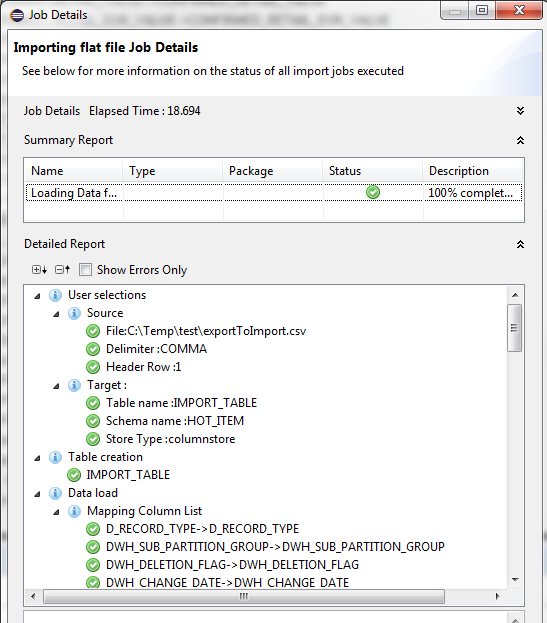Select the Loading Data f... summary row

click(274, 193)
